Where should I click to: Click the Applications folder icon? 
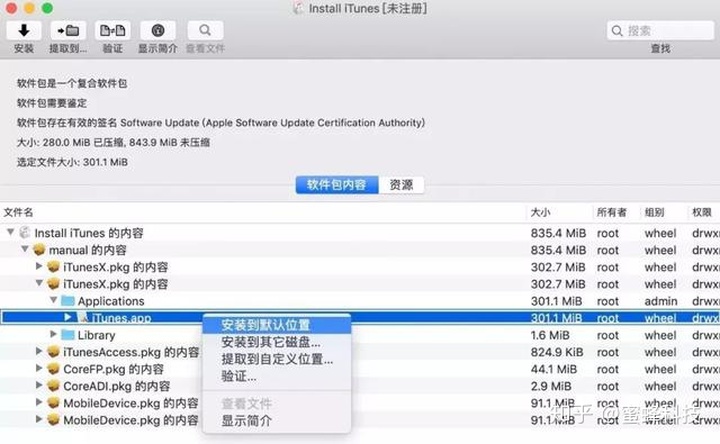68,301
